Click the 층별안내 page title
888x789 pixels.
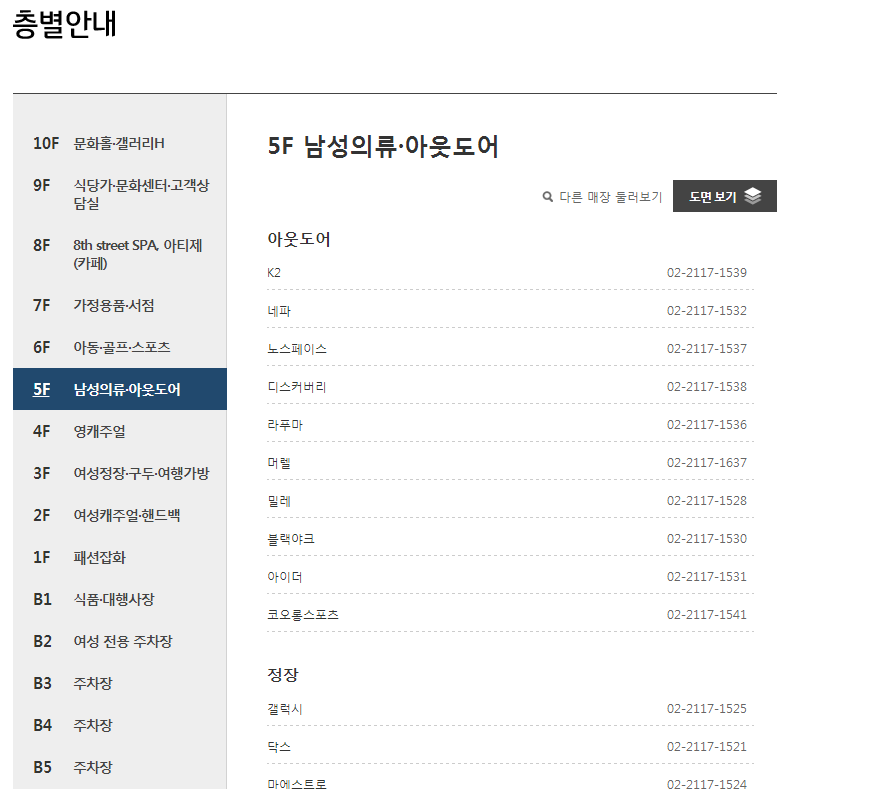coord(65,24)
